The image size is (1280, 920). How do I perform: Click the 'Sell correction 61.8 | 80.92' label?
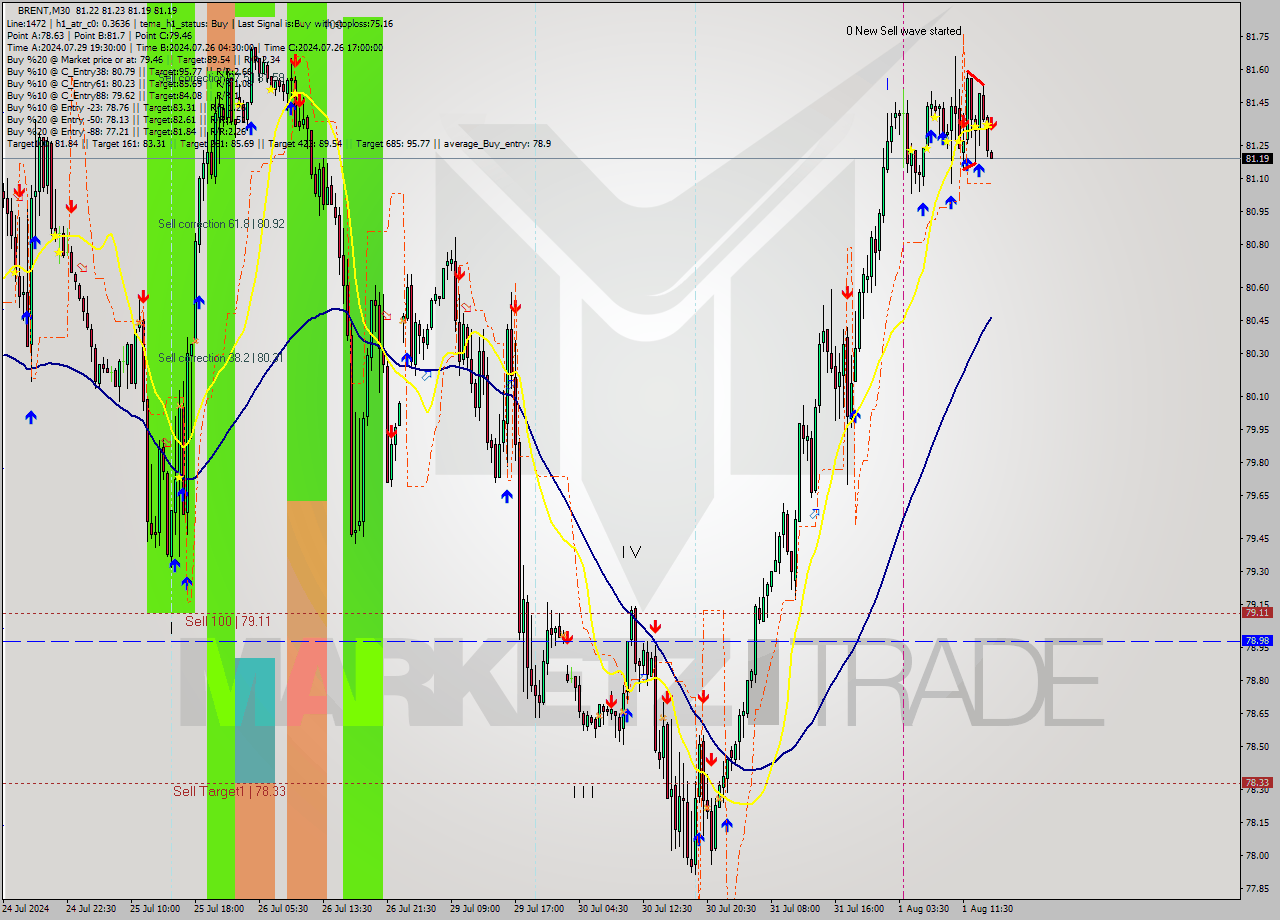tap(221, 224)
